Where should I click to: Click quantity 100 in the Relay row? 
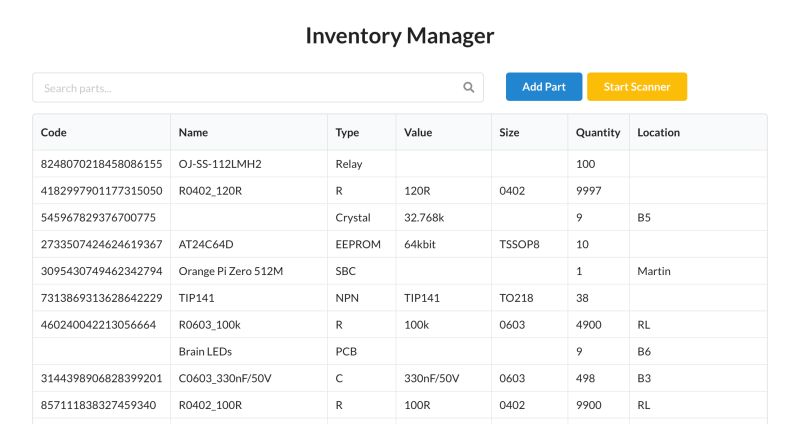(585, 164)
